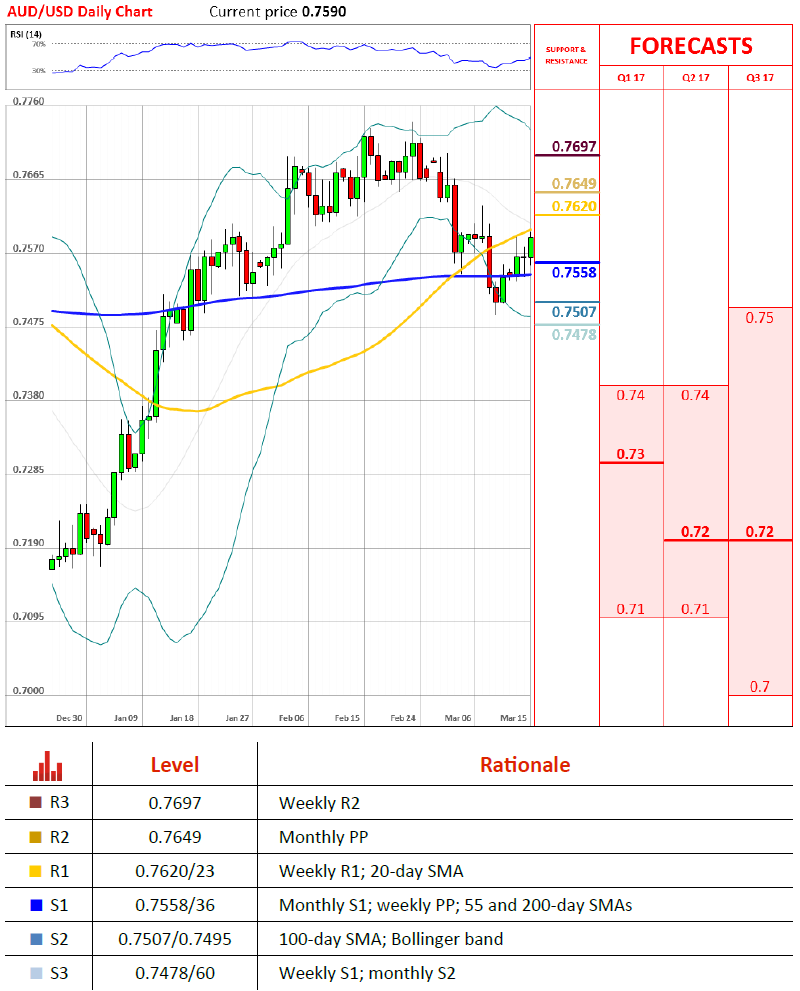This screenshot has width=800, height=991.
Task: Select the S1 blue color swatch
Action: point(36,905)
